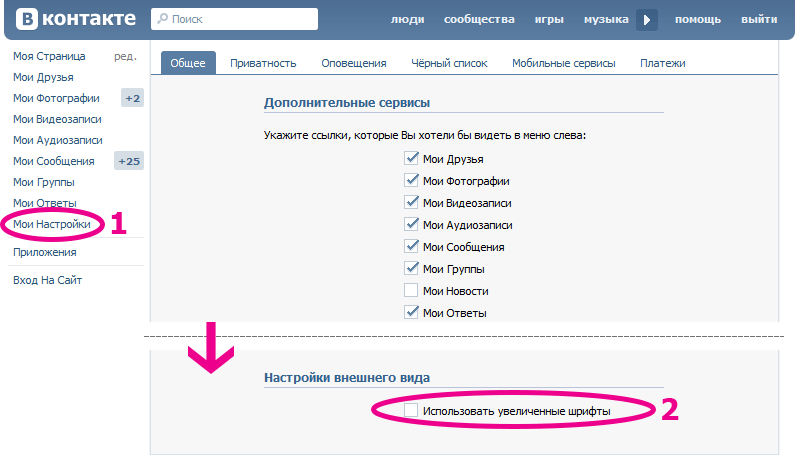Open Мои Группы in sidebar
The width and height of the screenshot is (800, 466).
44,182
